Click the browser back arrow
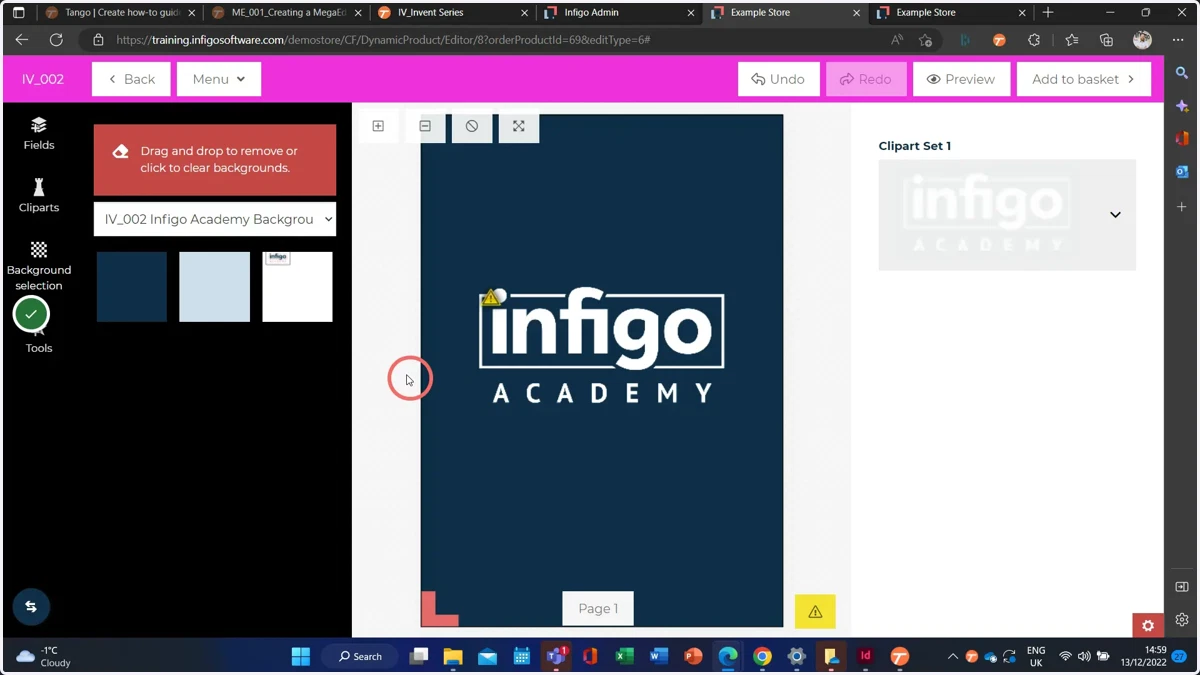The height and width of the screenshot is (675, 1200). 22,40
